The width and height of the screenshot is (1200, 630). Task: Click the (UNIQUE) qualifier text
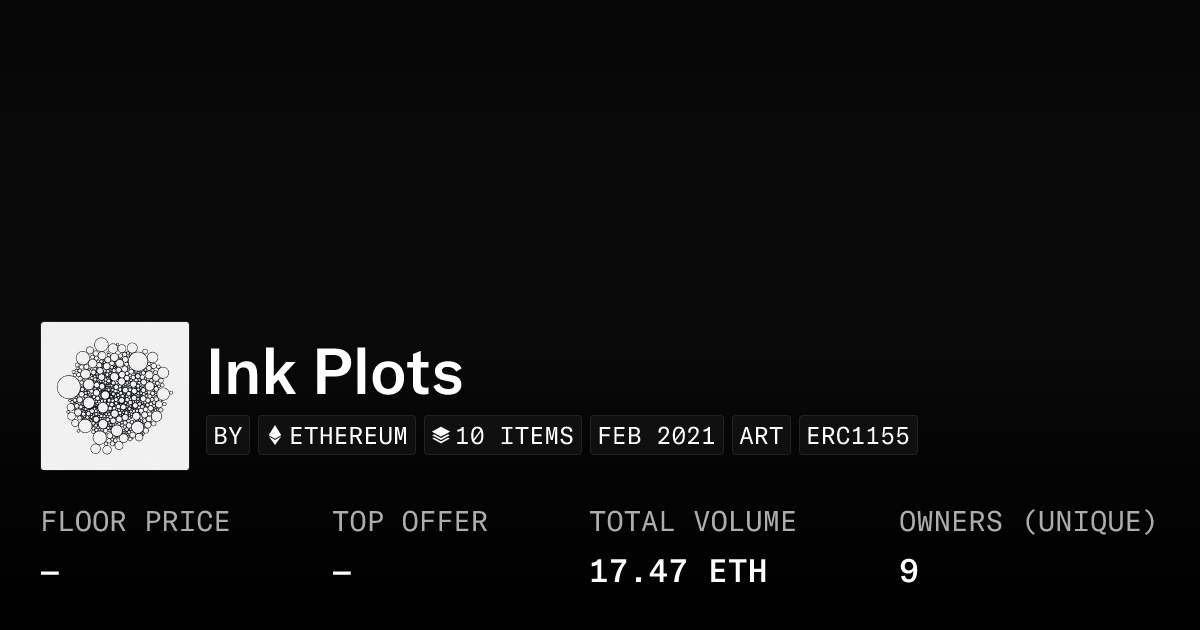click(x=1089, y=522)
